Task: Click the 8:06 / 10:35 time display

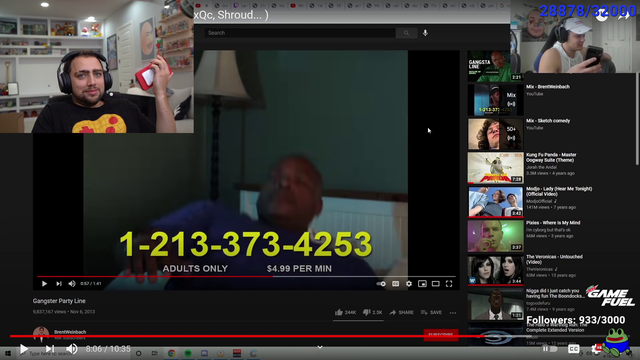Action: point(108,349)
